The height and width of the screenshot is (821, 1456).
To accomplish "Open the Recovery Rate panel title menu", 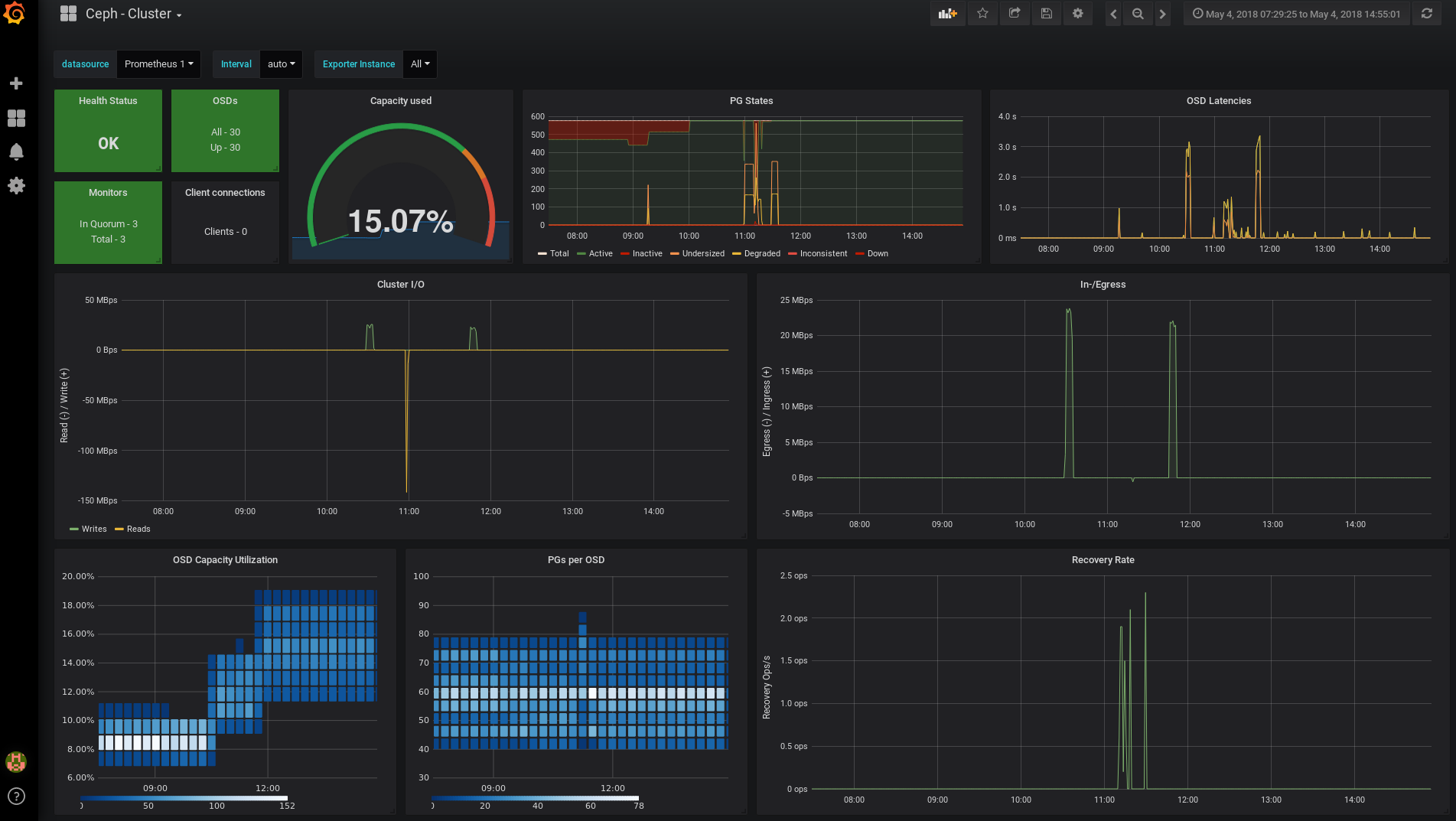I will [1103, 560].
